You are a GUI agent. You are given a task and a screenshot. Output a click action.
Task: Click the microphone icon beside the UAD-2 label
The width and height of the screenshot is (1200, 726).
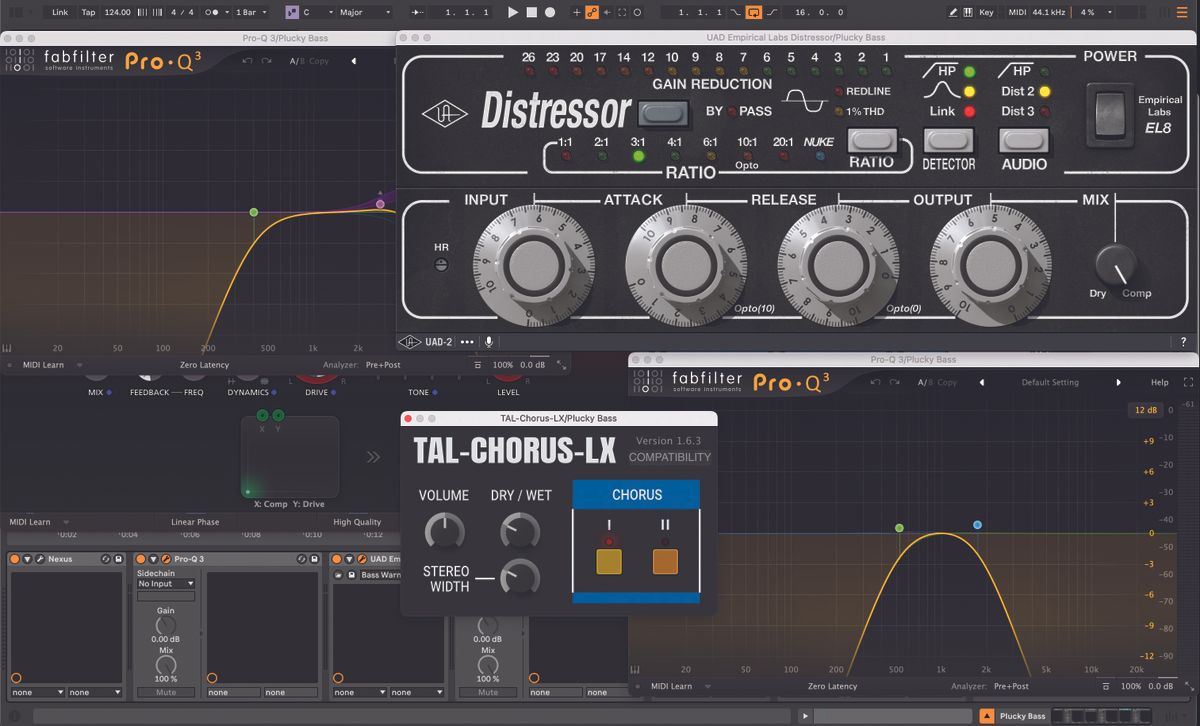tap(489, 341)
